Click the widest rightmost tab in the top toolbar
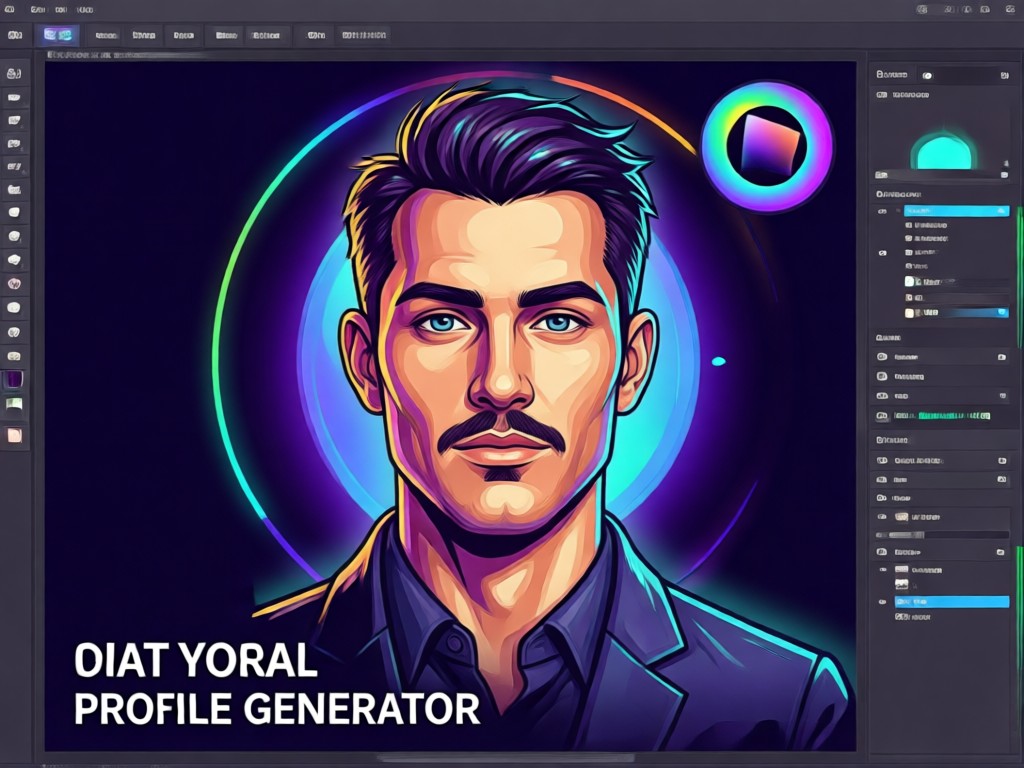The image size is (1024, 768). coord(364,35)
